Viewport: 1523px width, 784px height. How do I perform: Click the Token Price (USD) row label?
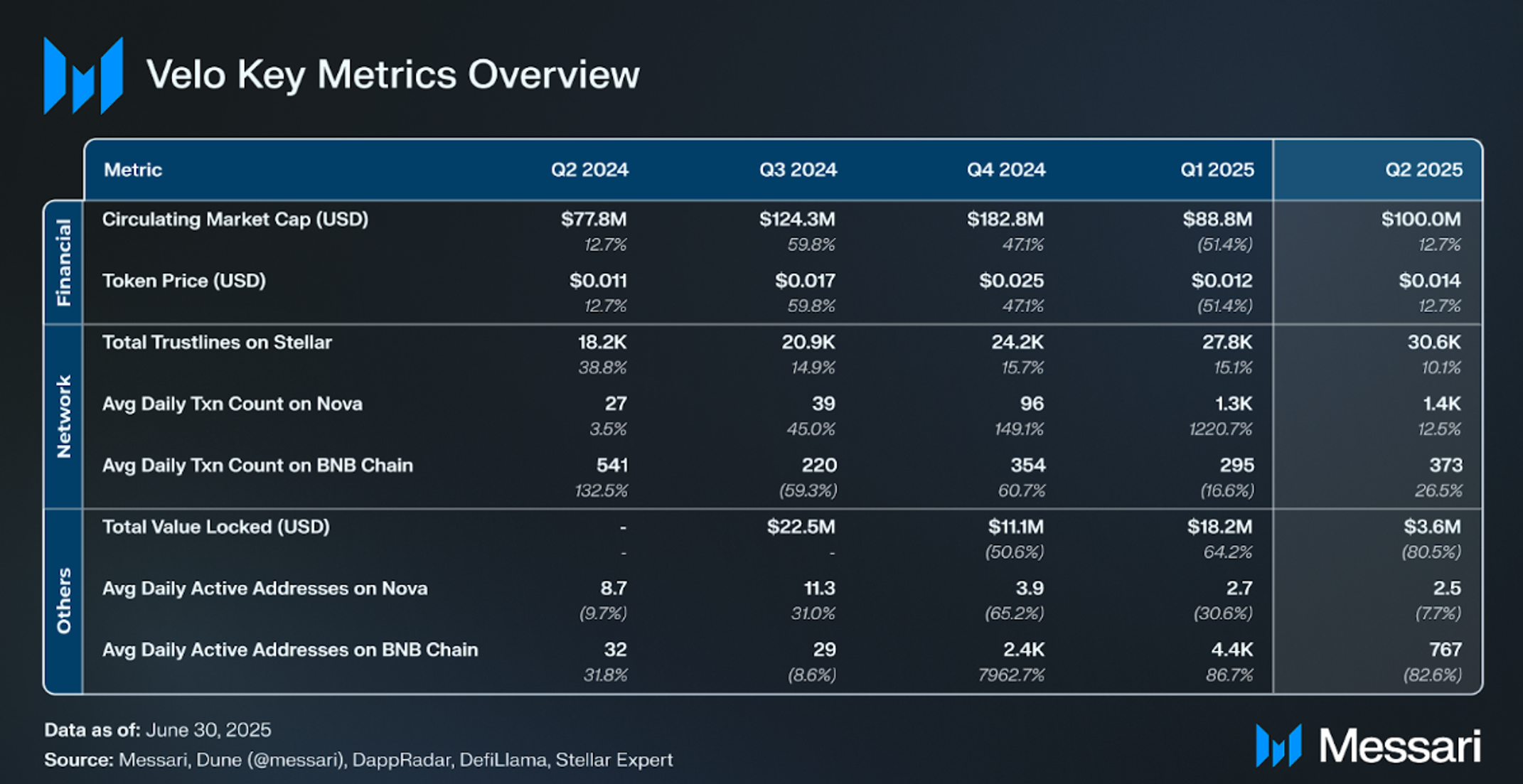pos(184,281)
